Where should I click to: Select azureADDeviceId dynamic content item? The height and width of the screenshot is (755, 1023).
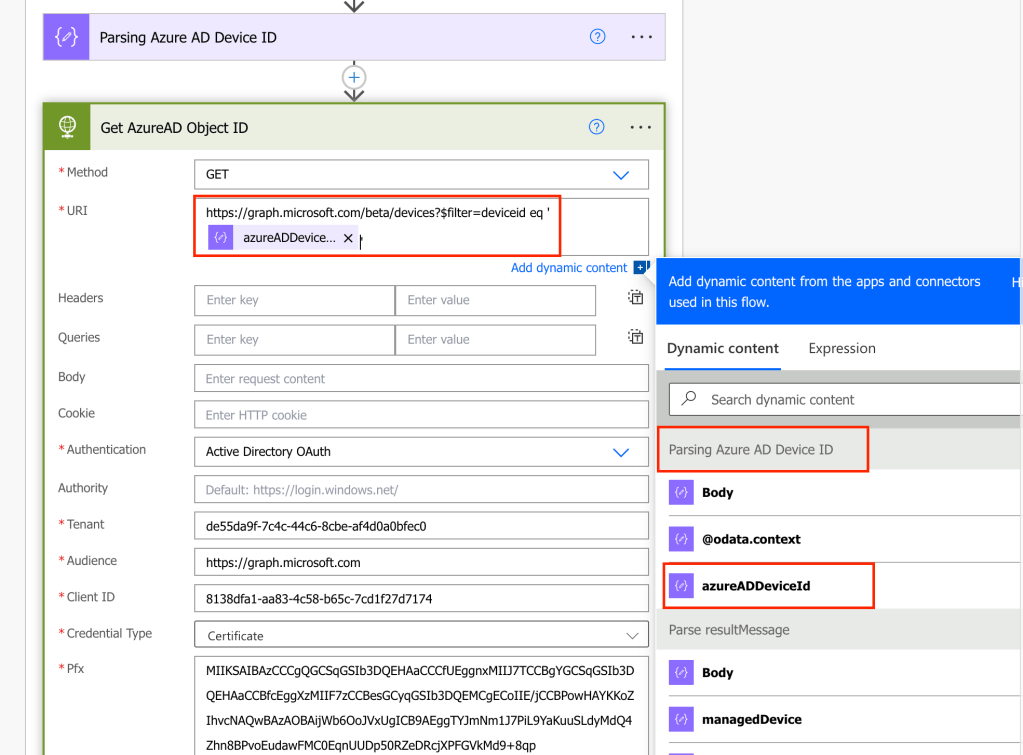pos(755,586)
